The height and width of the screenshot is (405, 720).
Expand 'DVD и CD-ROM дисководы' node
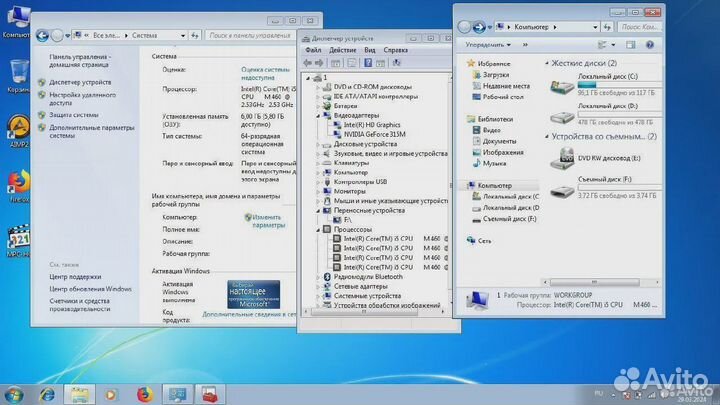coord(318,87)
